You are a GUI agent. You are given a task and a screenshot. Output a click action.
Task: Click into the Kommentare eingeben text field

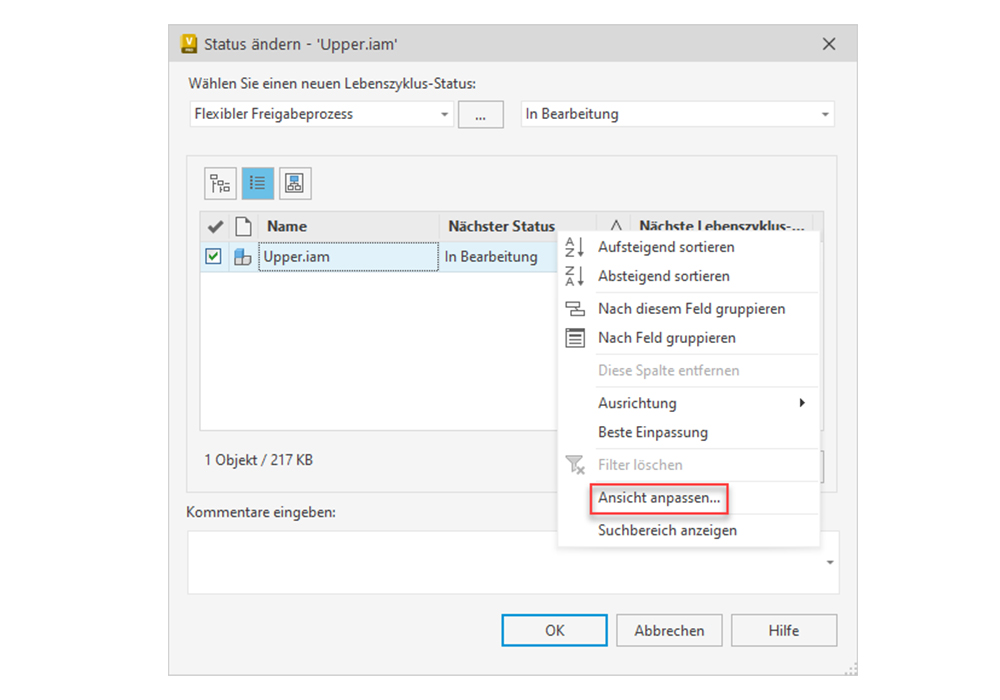pos(505,562)
